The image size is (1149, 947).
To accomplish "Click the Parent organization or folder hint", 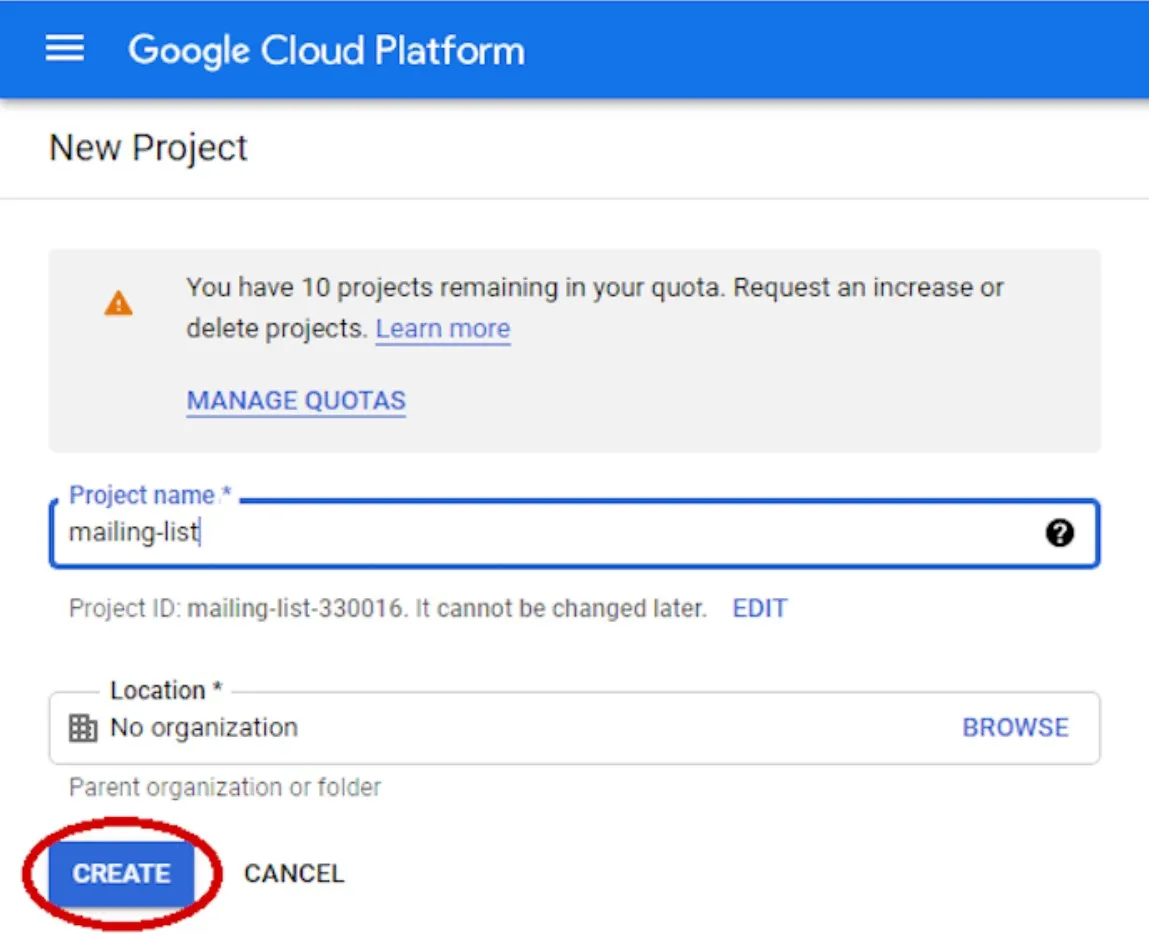I will [x=225, y=787].
